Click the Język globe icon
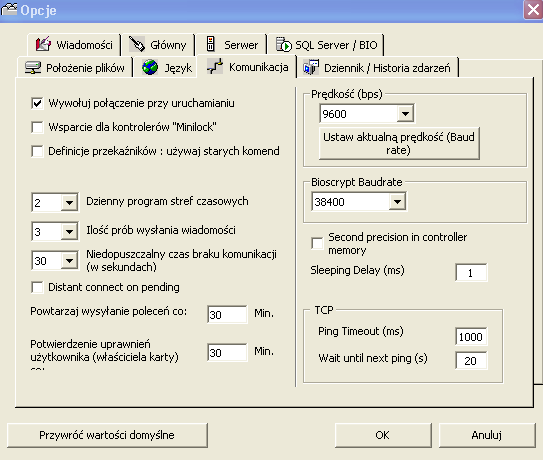 (150, 67)
